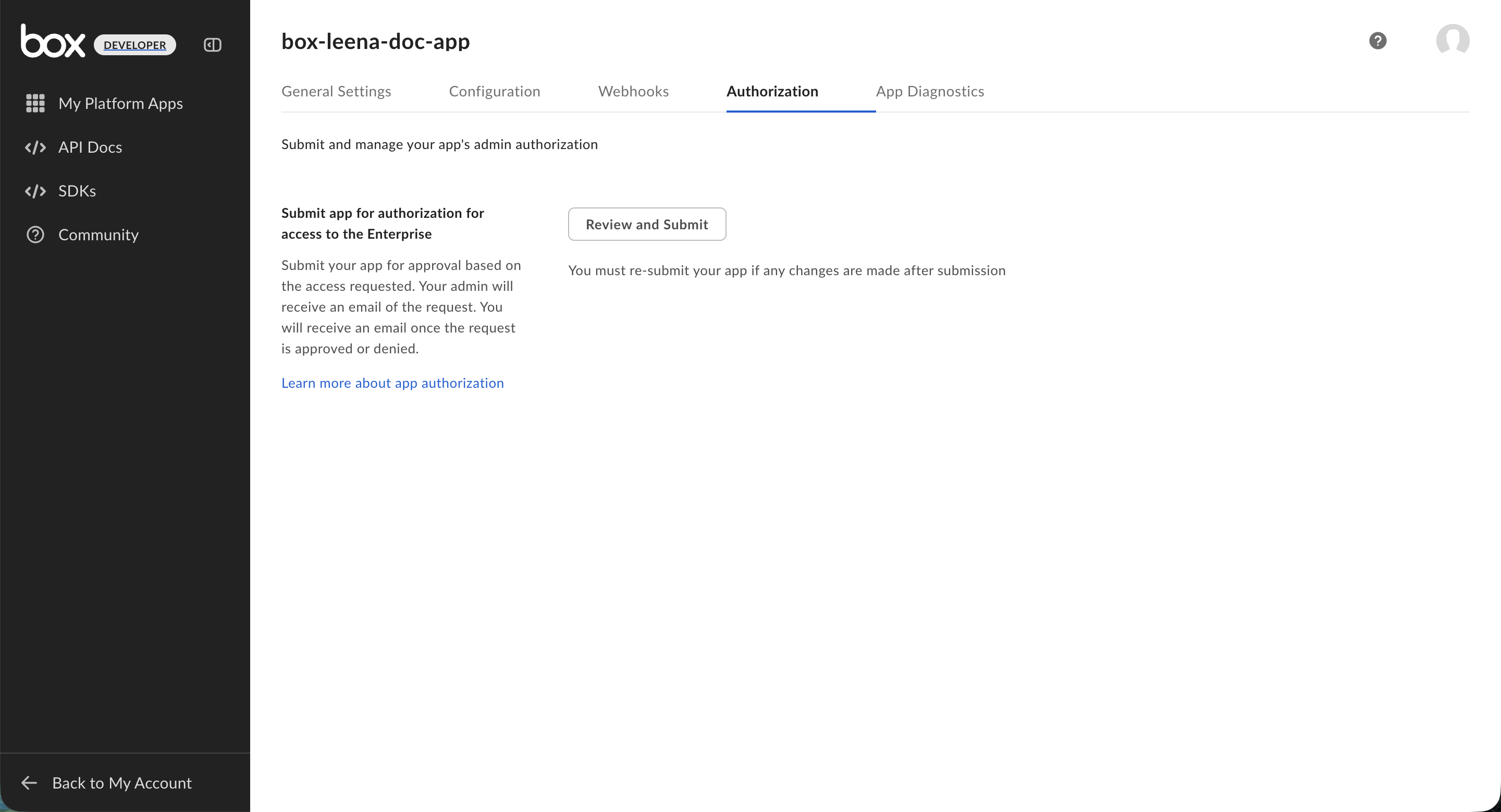This screenshot has height=812, width=1501.
Task: Open Learn more about app authorization
Action: pos(392,383)
